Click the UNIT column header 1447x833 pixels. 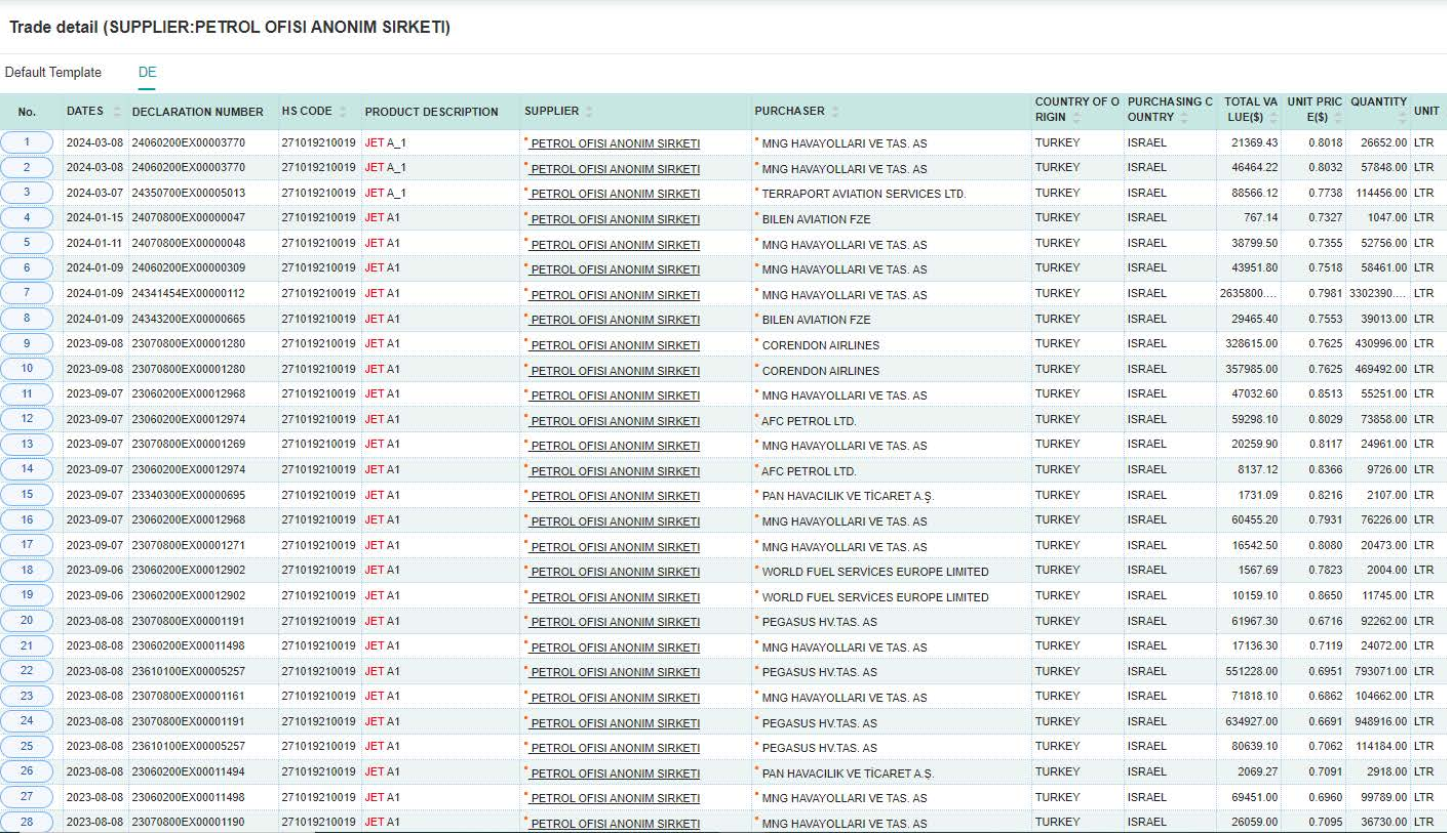(1427, 112)
